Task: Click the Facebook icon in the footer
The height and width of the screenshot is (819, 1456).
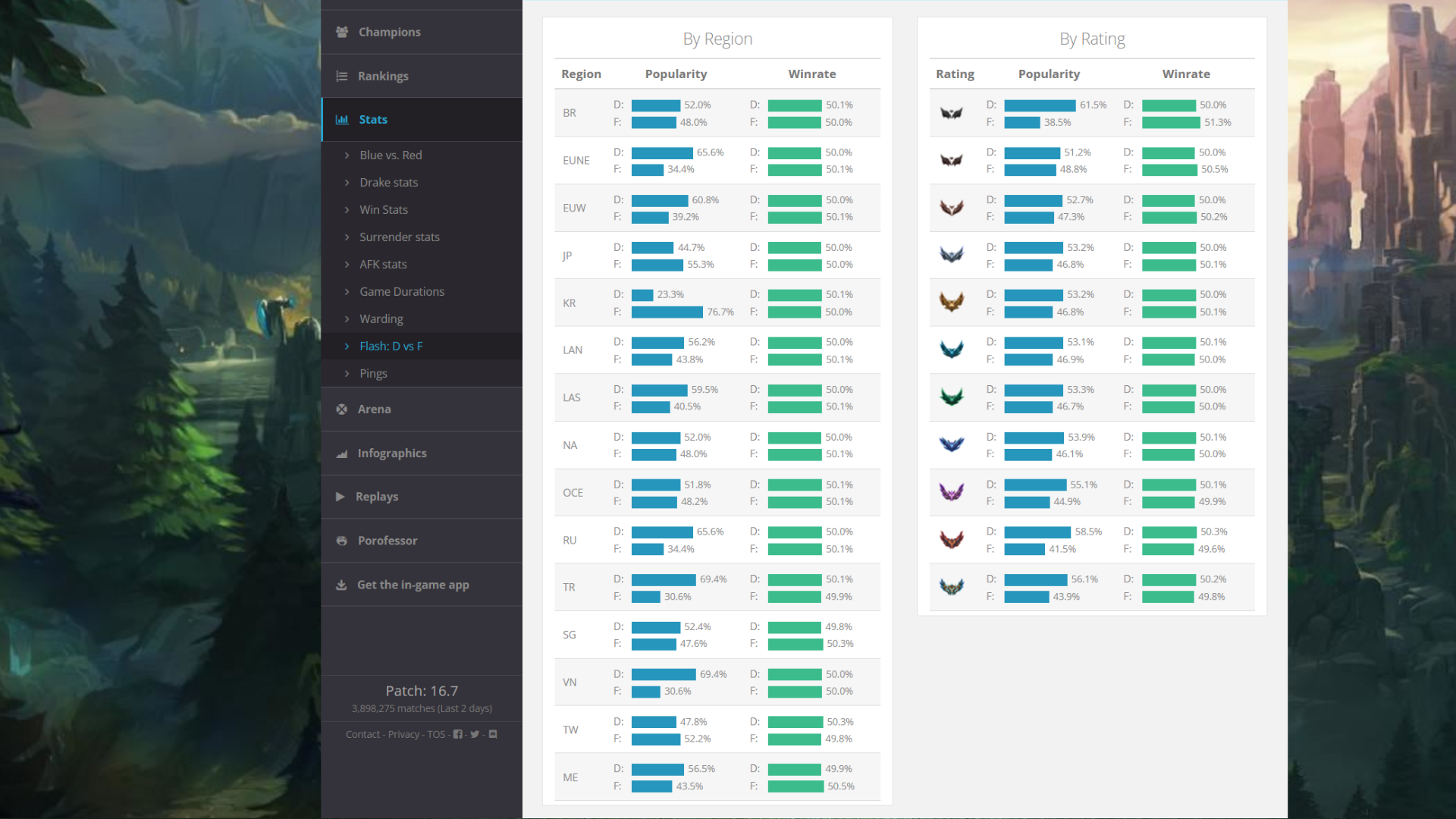Action: [457, 734]
